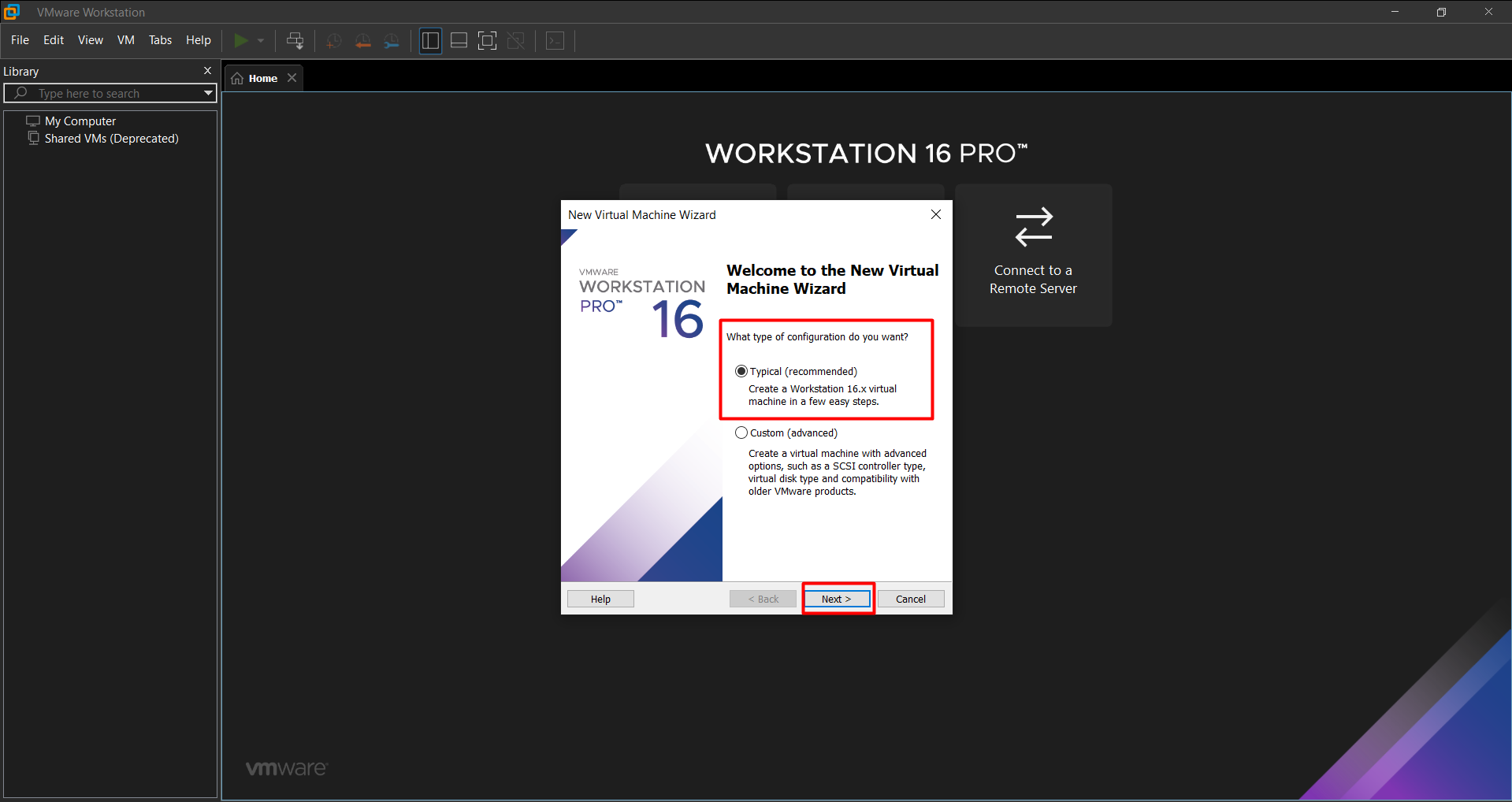Screen dimensions: 1512x802
Task: Select My Computer in the Library tree
Action: 80,121
